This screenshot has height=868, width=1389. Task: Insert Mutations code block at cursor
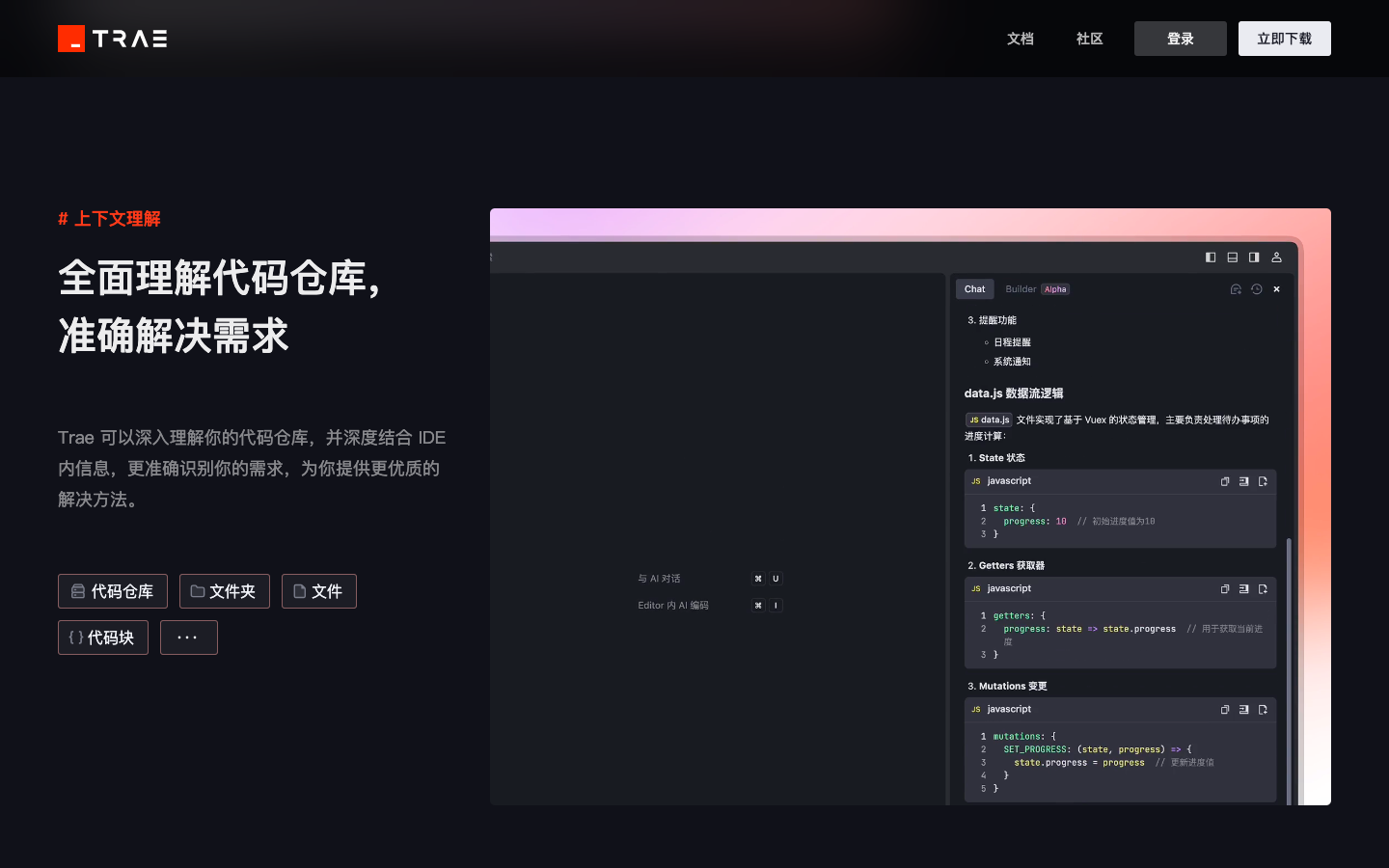1244,710
